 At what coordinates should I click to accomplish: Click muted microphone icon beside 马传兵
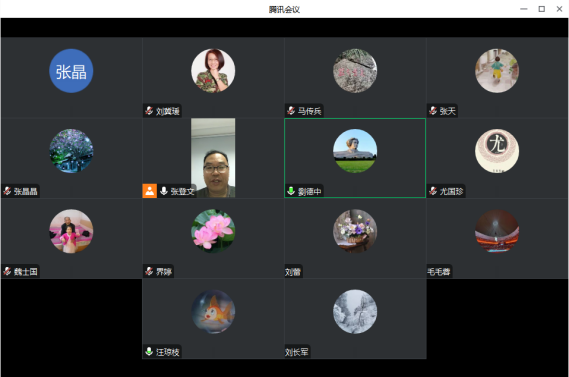[x=291, y=110]
